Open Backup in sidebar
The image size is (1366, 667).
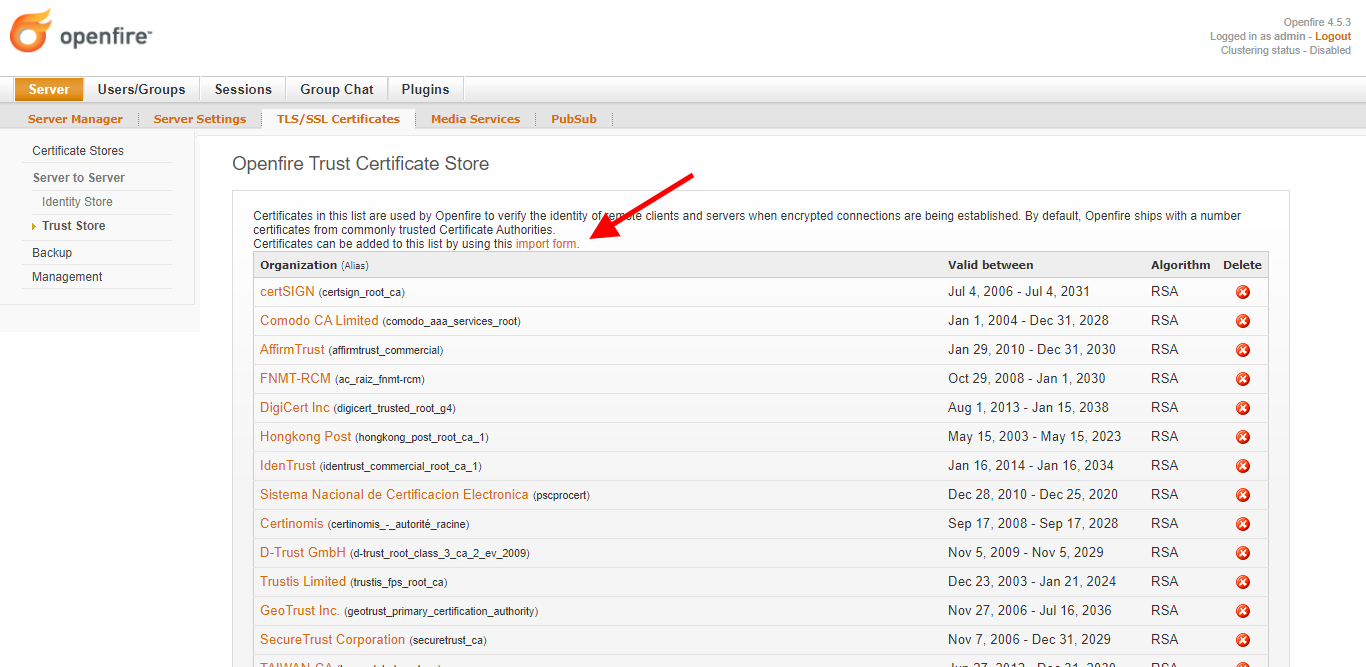(x=52, y=253)
